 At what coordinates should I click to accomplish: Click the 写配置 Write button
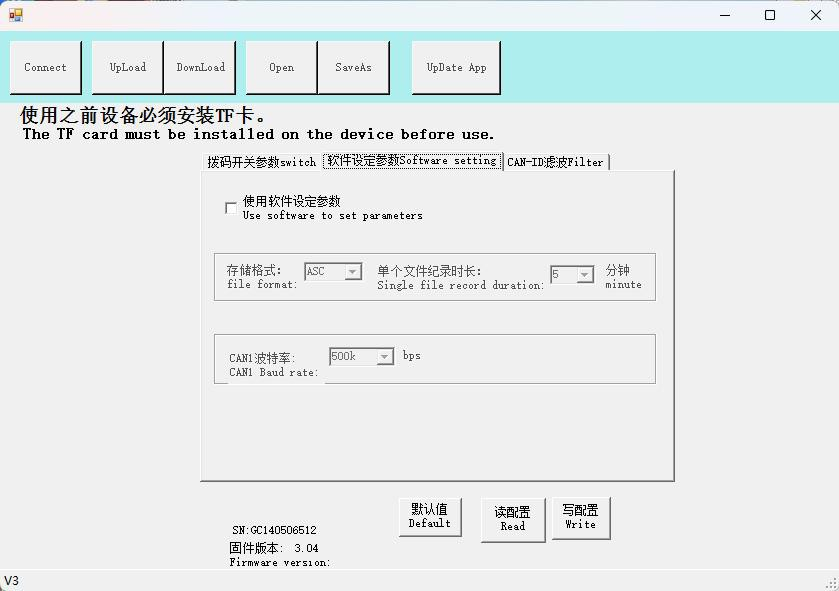(x=580, y=518)
